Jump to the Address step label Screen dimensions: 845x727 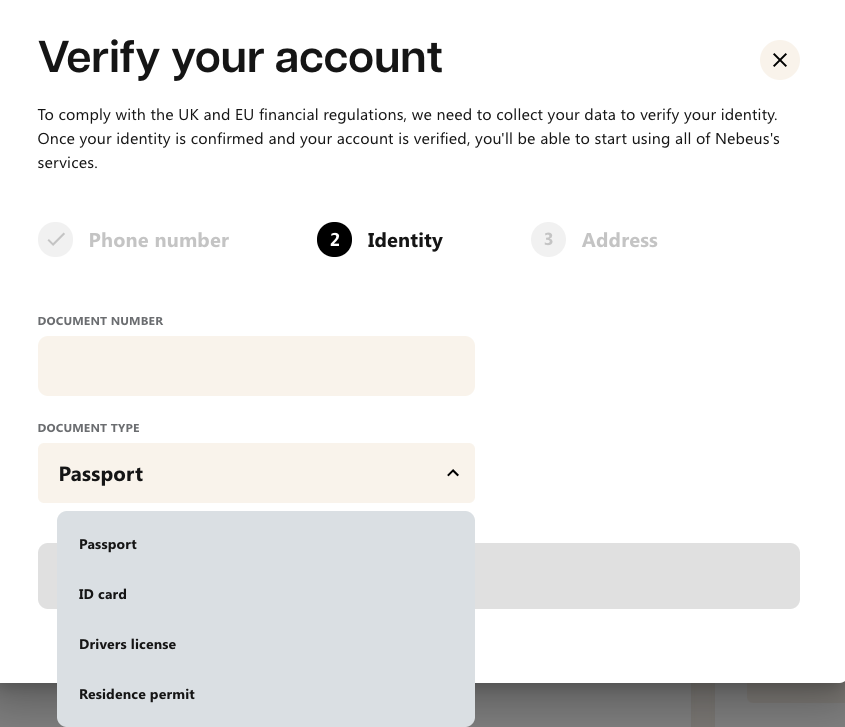click(619, 240)
